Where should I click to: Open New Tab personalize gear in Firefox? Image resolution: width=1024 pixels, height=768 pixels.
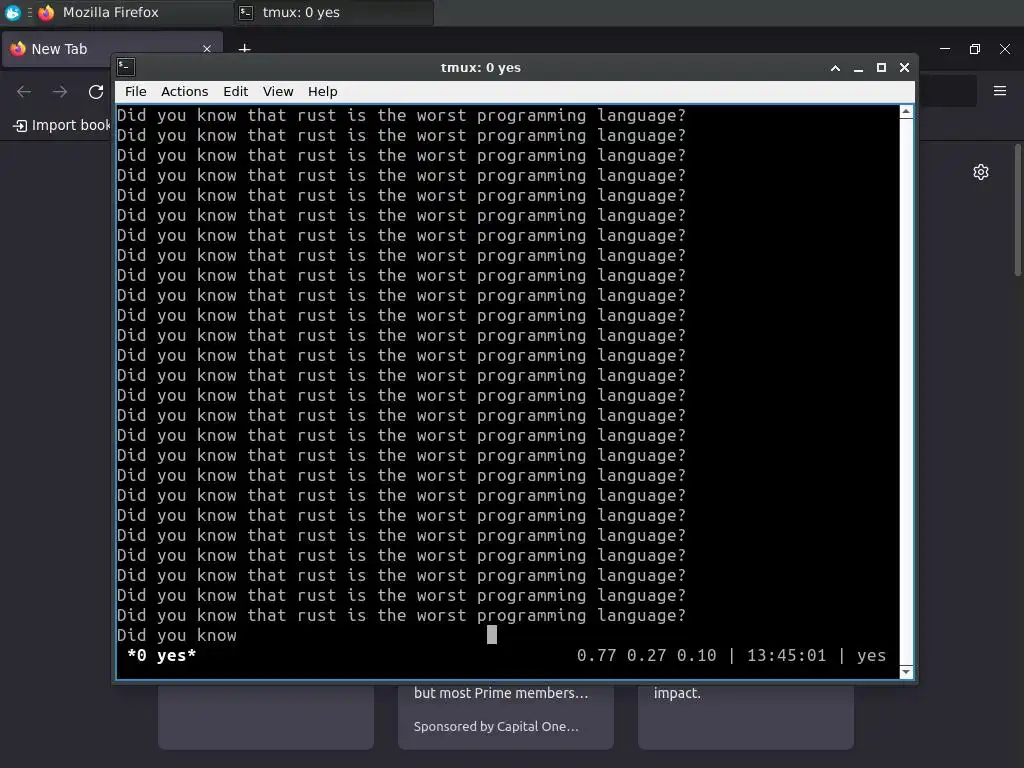pyautogui.click(x=981, y=172)
